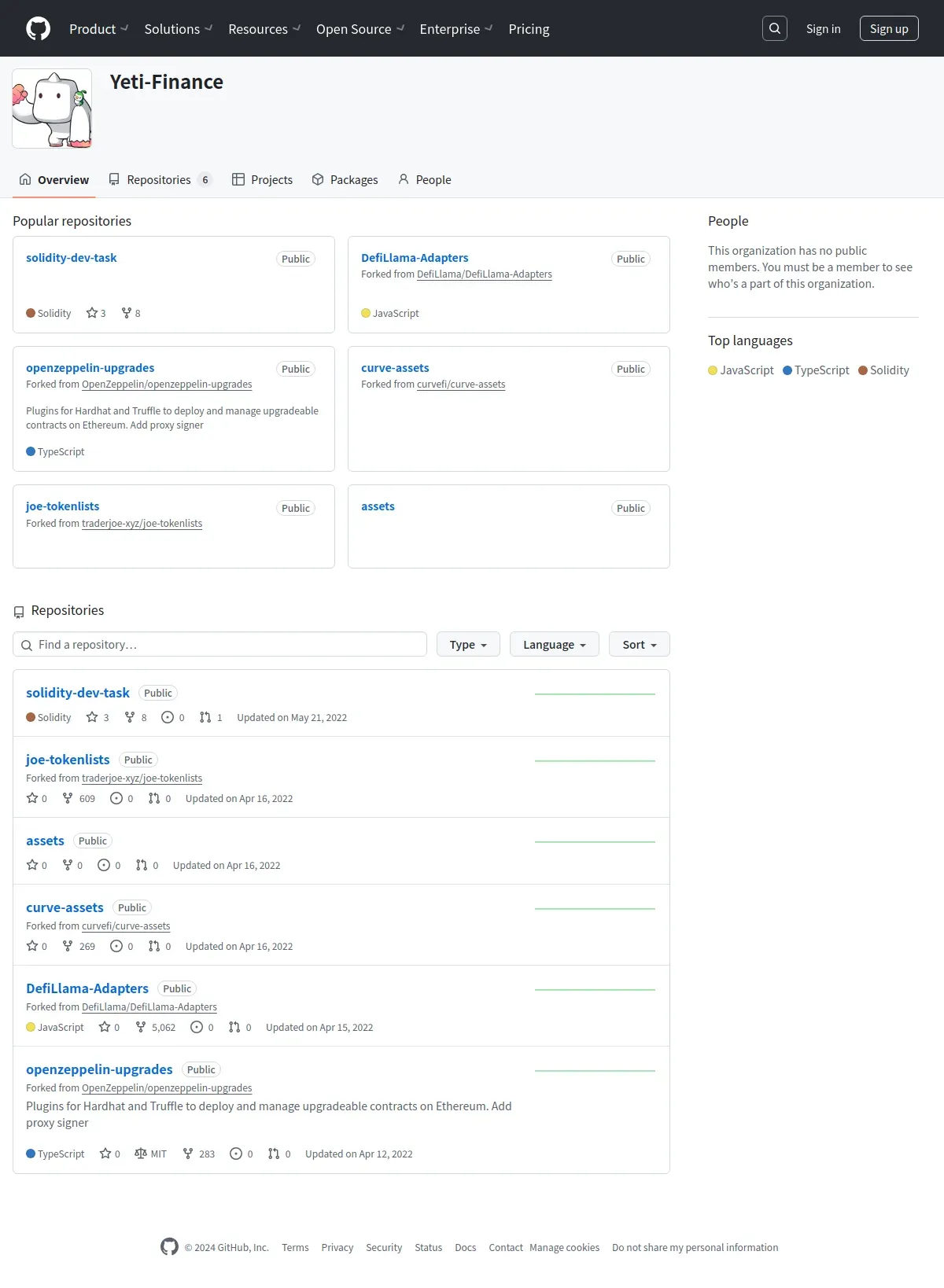This screenshot has height=1288, width=944.
Task: Click issues icon in openzeppelin-upgrades row
Action: pyautogui.click(x=236, y=1154)
